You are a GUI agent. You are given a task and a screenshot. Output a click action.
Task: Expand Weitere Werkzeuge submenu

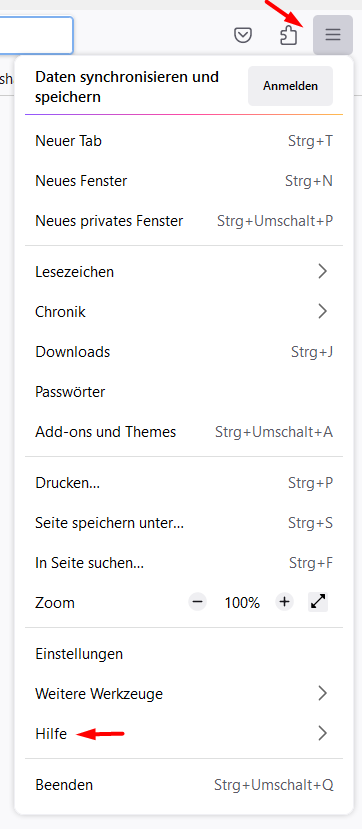[184, 693]
